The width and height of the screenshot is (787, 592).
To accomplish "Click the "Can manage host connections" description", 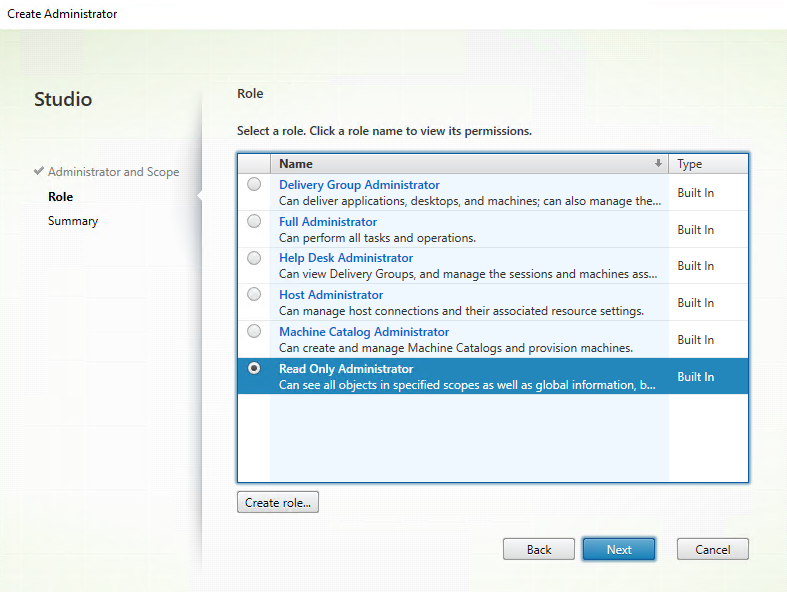I will point(461,311).
